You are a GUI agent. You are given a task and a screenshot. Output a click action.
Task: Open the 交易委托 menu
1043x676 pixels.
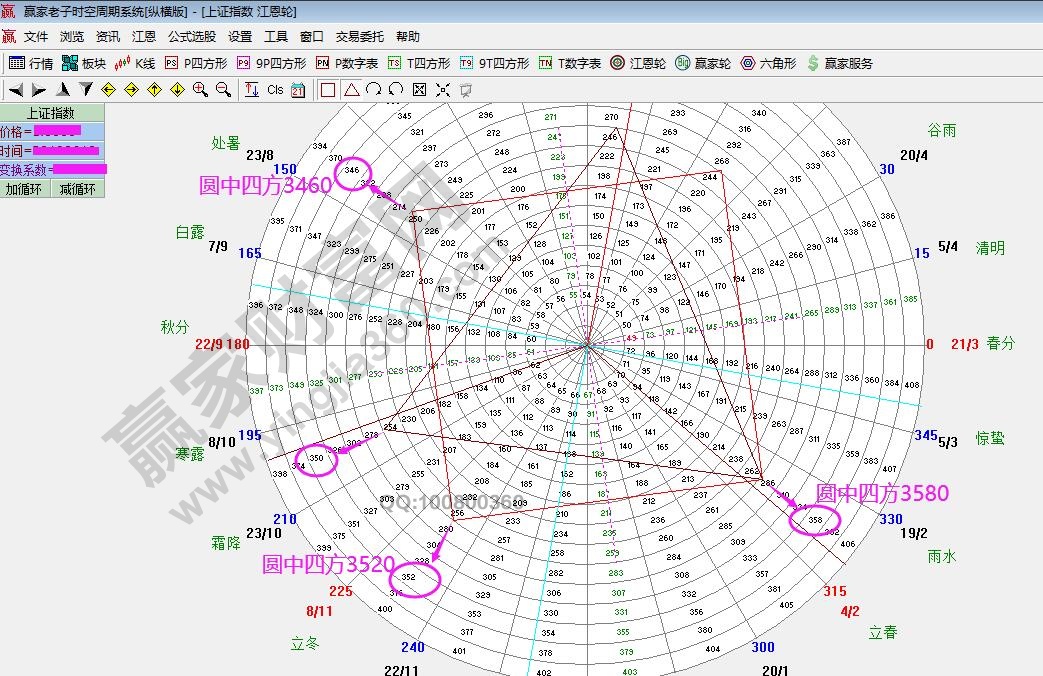(359, 37)
